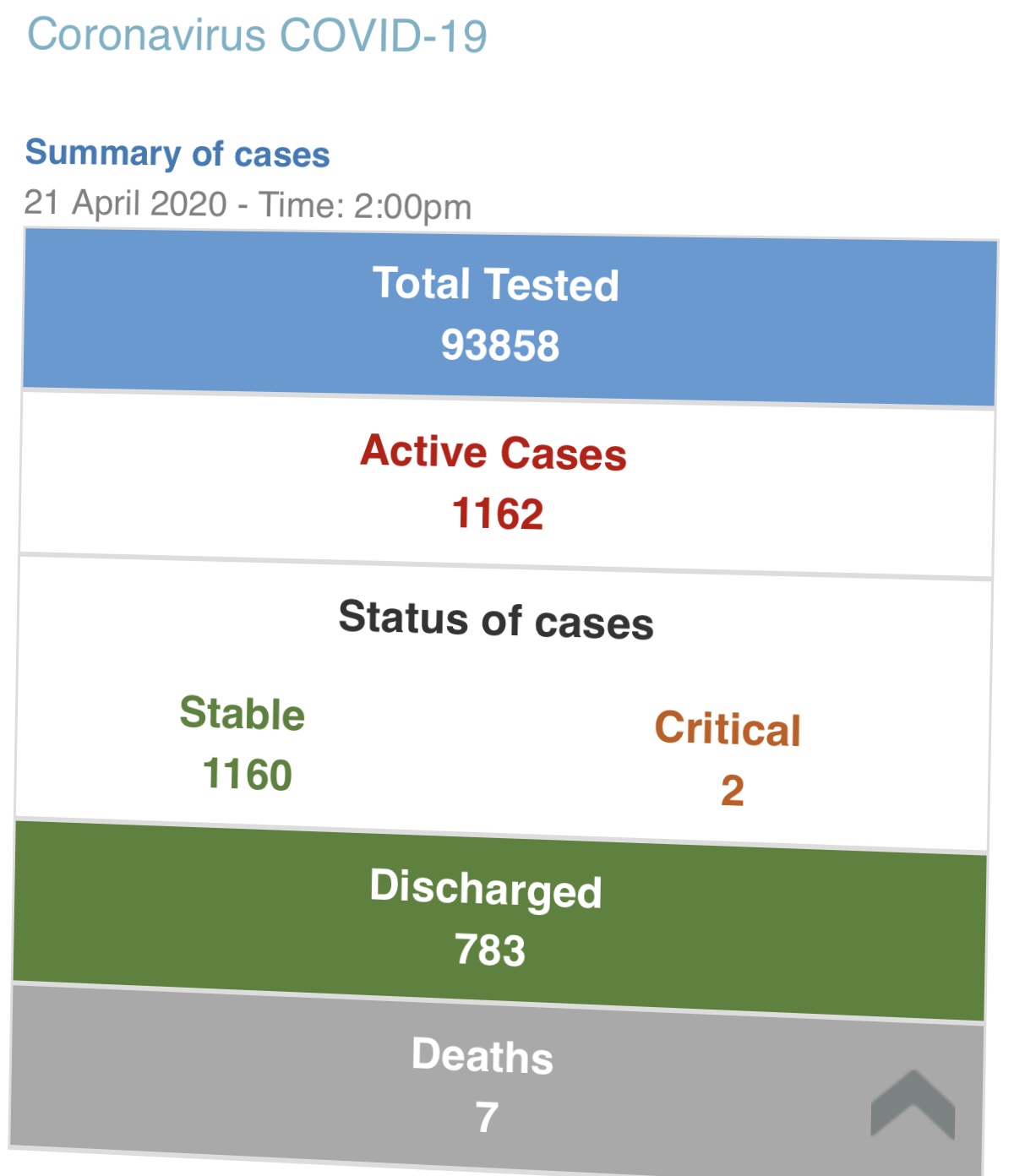Click the Time: 2:00pm text

click(365, 206)
